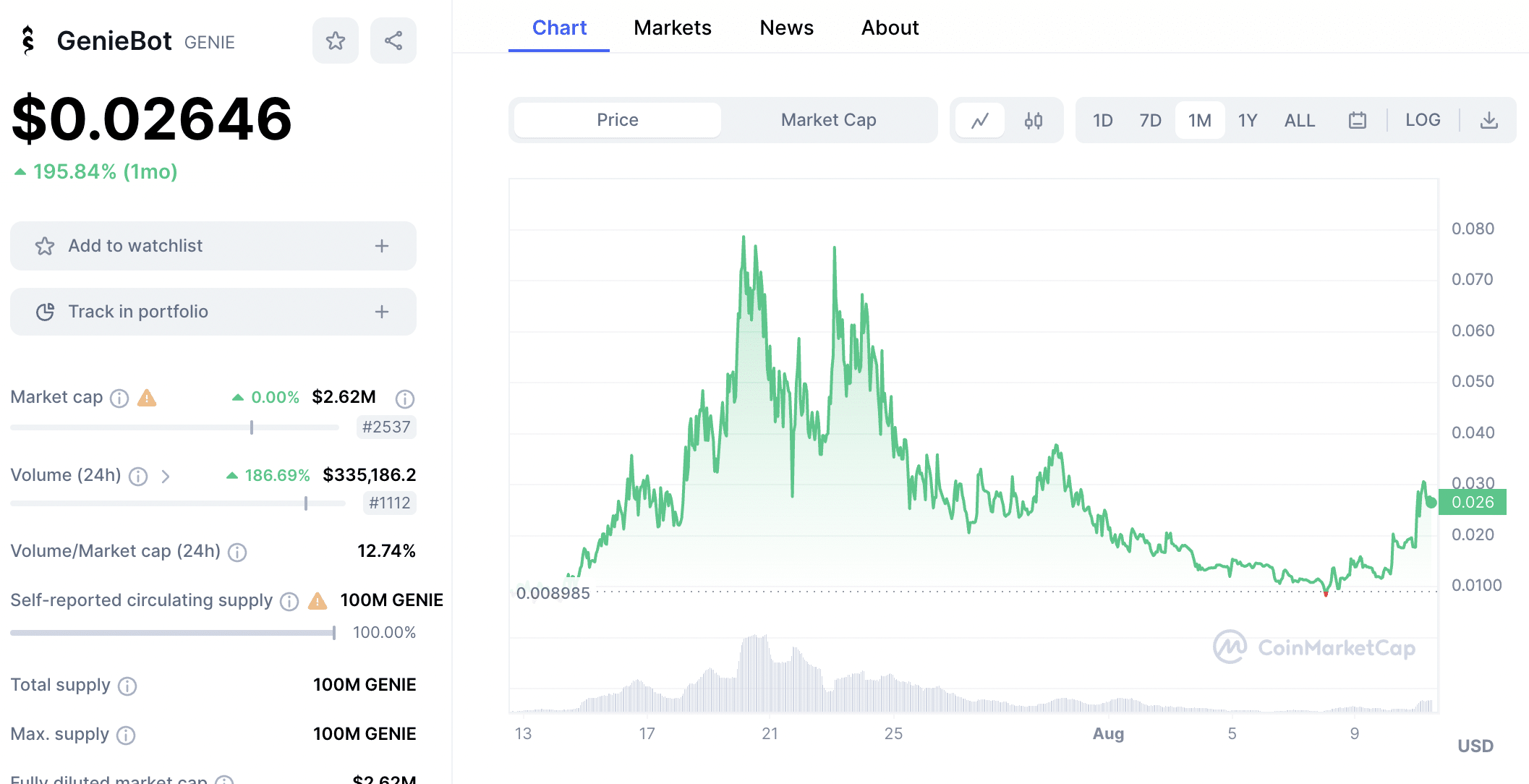Image resolution: width=1529 pixels, height=784 pixels.
Task: Click the star icon in Add to watchlist
Action: (x=45, y=246)
